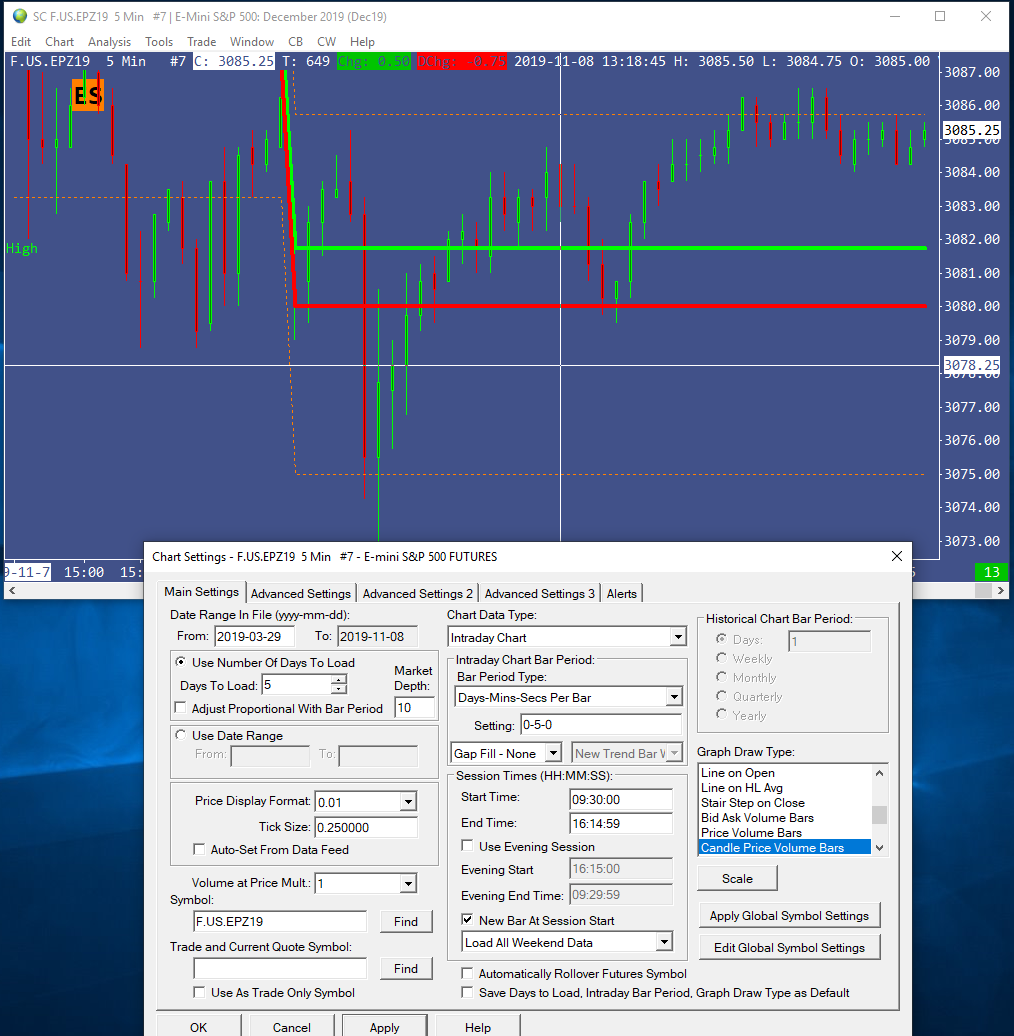Decrease Days To Load with spinner down arrow
This screenshot has width=1014, height=1036.
(339, 690)
